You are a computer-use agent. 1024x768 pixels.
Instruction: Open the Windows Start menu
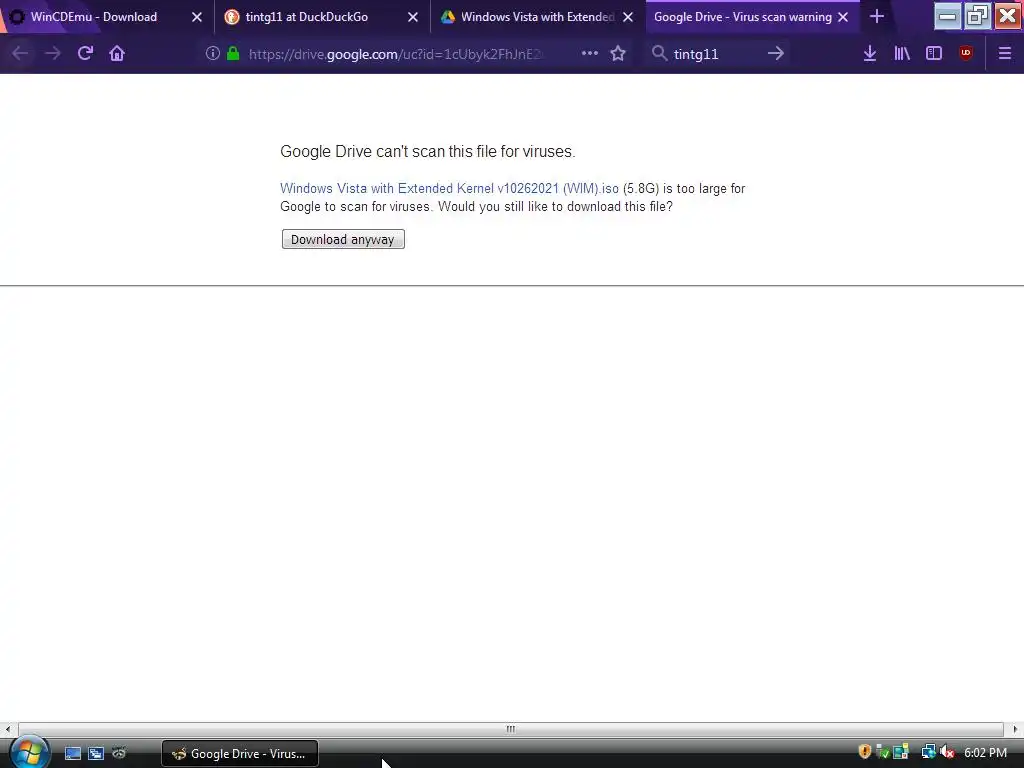coord(28,753)
